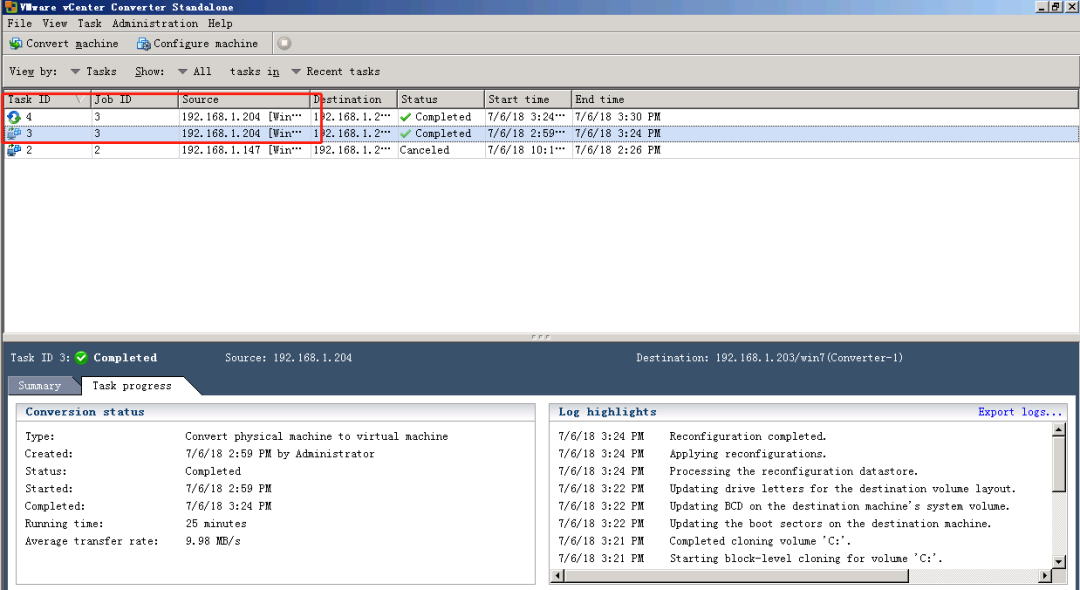The image size is (1080, 590).
Task: Click the pane splitter grip dots
Action: tap(541, 337)
